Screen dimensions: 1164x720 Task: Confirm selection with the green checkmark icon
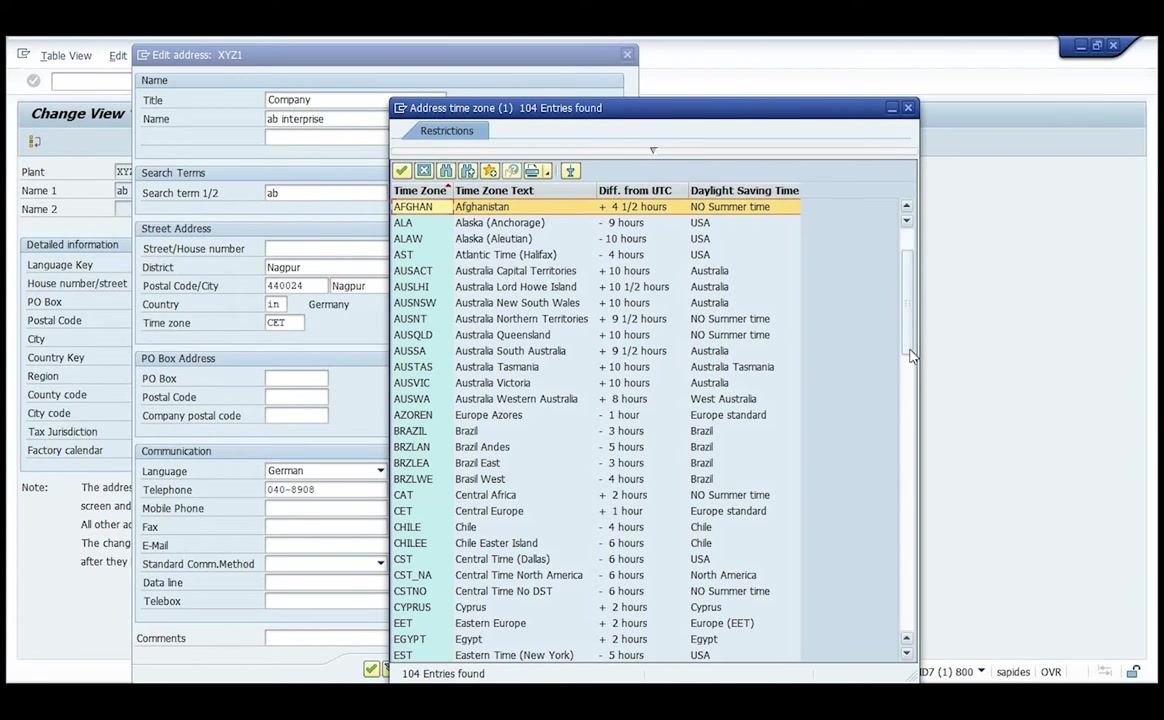pos(402,171)
